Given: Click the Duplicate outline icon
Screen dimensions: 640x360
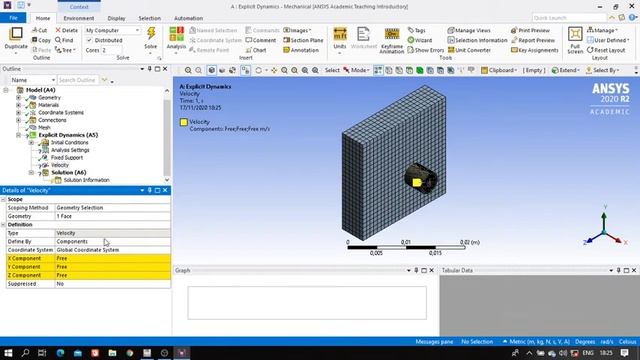Looking at the screenshot, I should [x=16, y=34].
